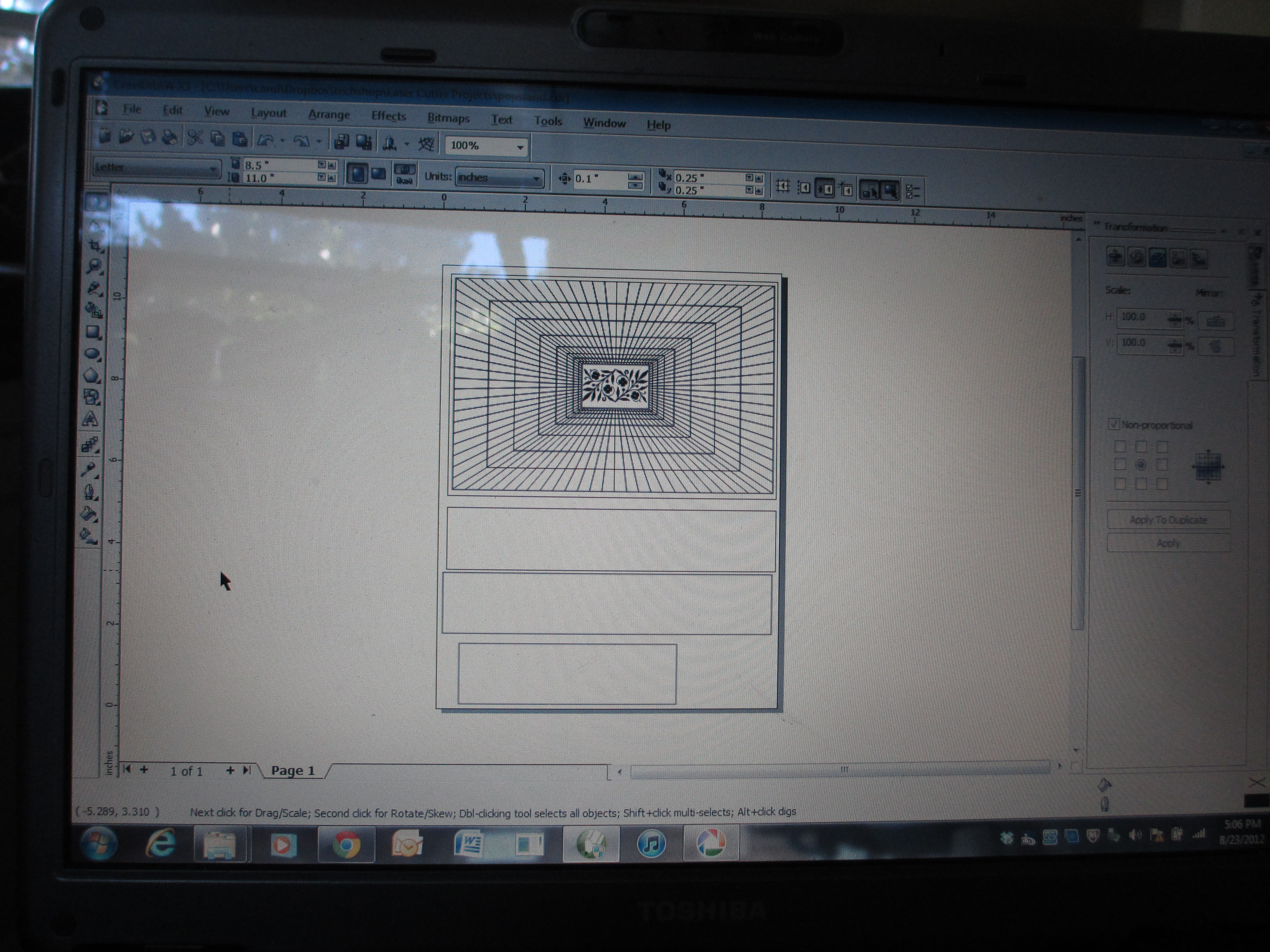Toggle Treat as Filled button

click(890, 190)
